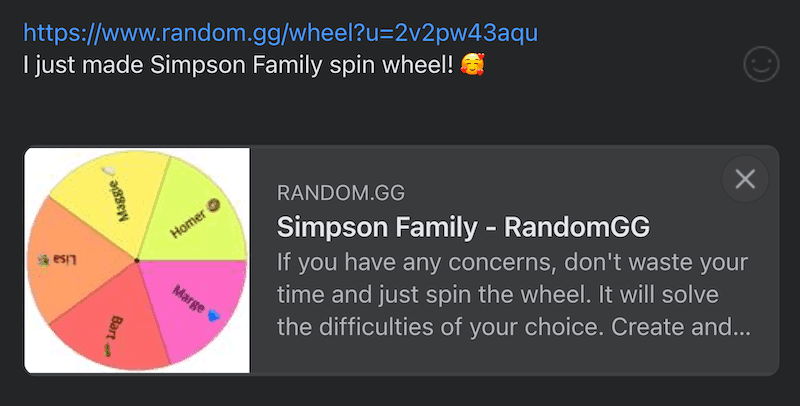Click the skateboard icon beside Bart
Viewport: 800px width, 406px height.
[x=108, y=350]
